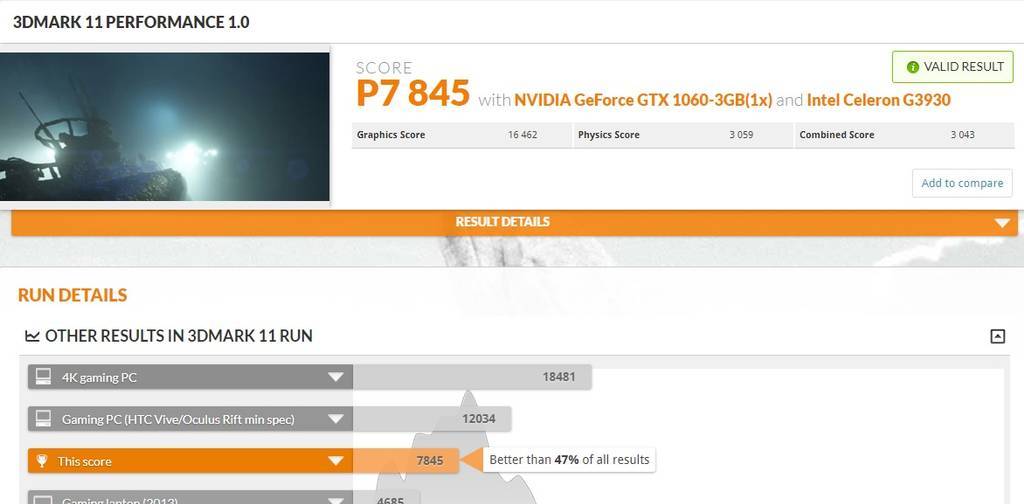Click the underwater benchmark scene thumbnail
This screenshot has width=1024, height=504.
coord(165,127)
